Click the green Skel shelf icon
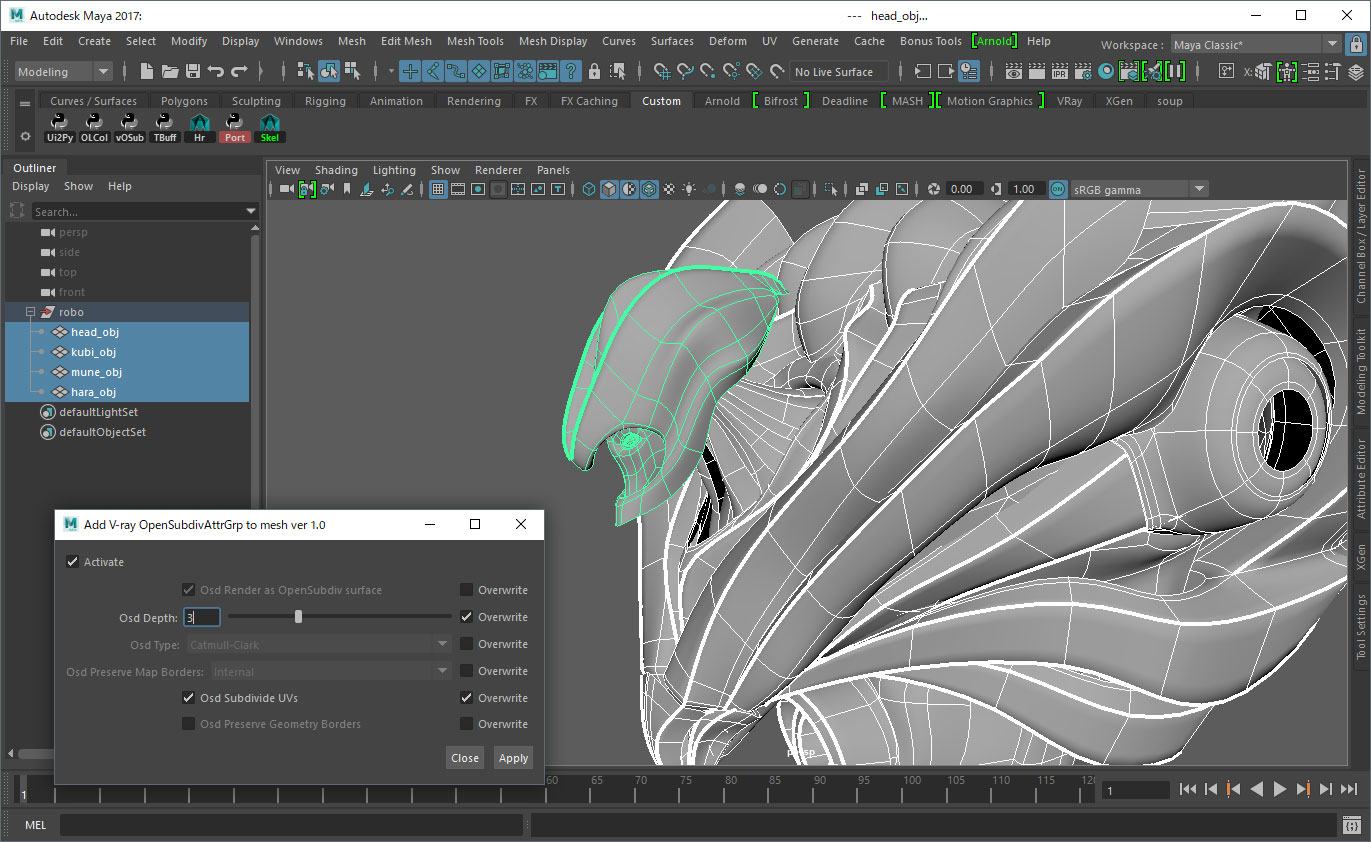This screenshot has width=1371, height=842. click(269, 128)
